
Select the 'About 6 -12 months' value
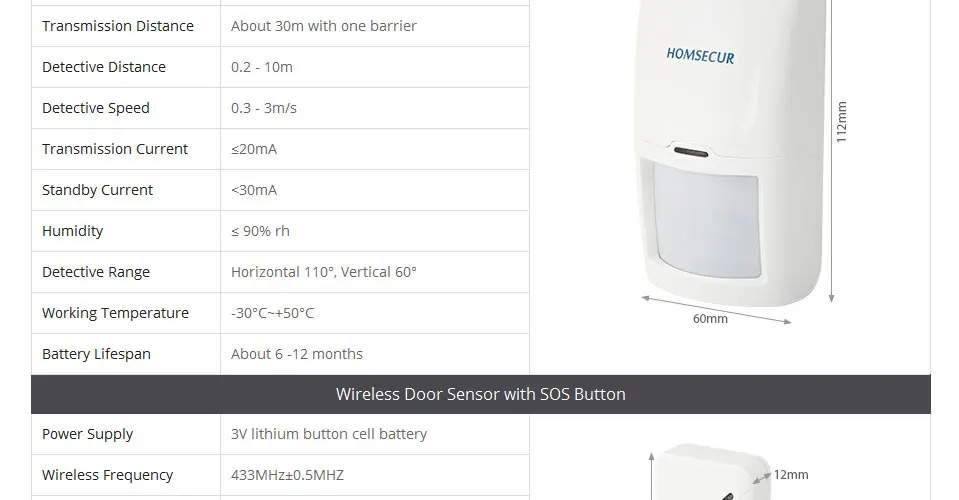coord(297,353)
